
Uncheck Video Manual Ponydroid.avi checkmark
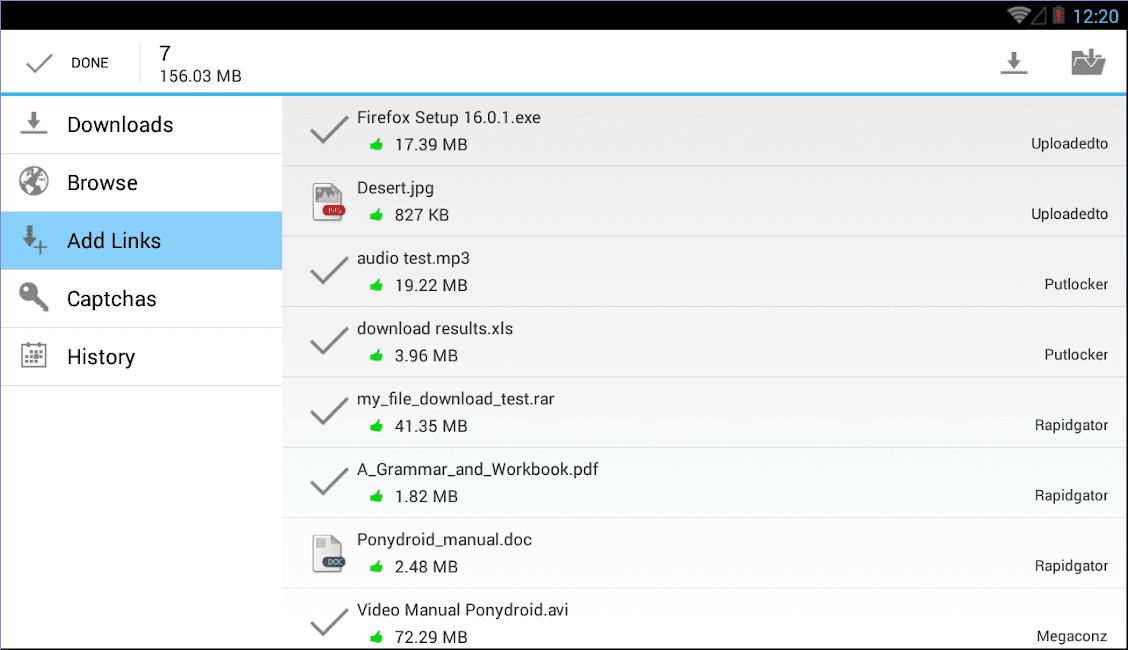coord(329,622)
